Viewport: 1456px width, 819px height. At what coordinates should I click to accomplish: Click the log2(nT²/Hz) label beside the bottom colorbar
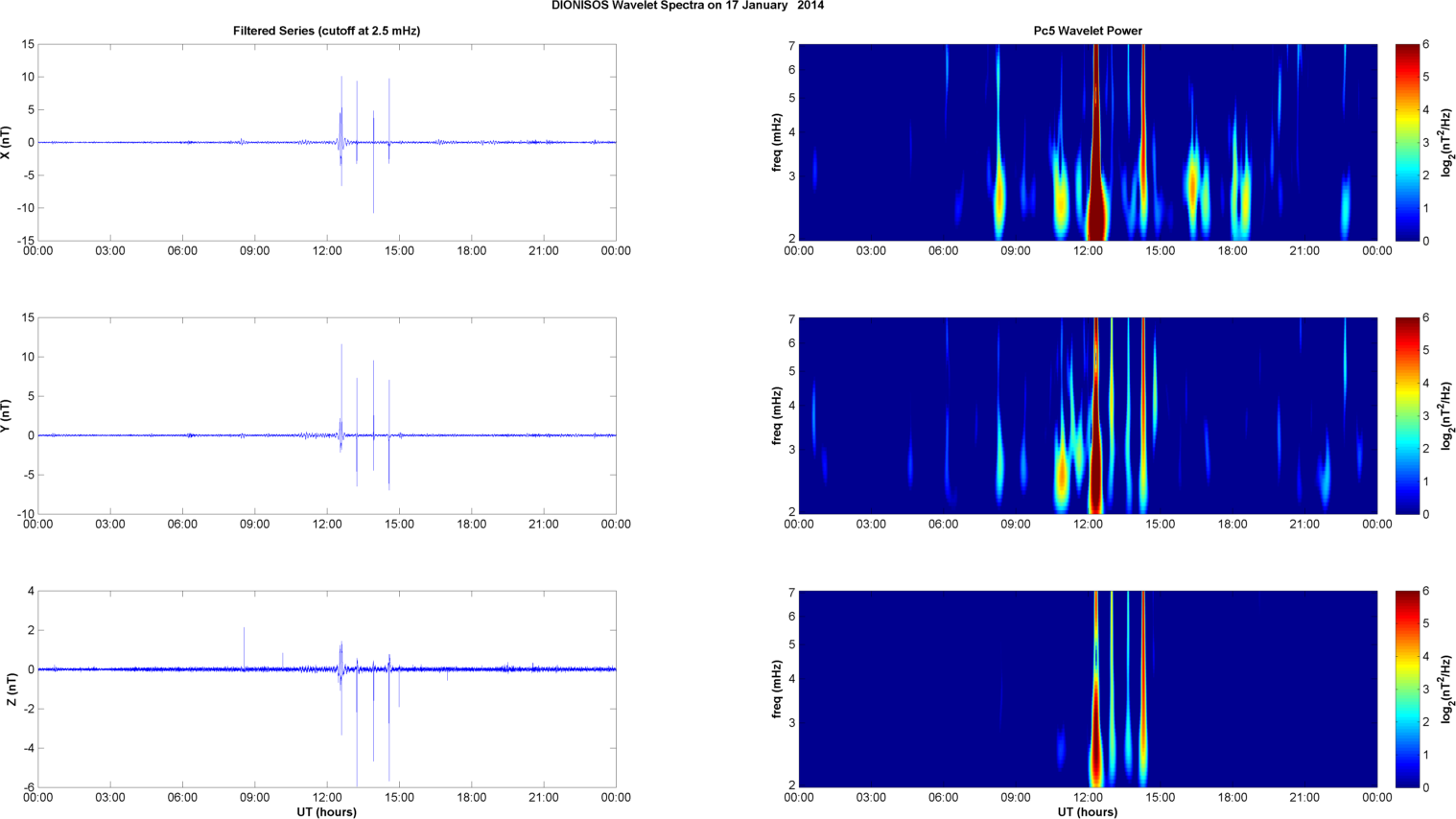1446,689
